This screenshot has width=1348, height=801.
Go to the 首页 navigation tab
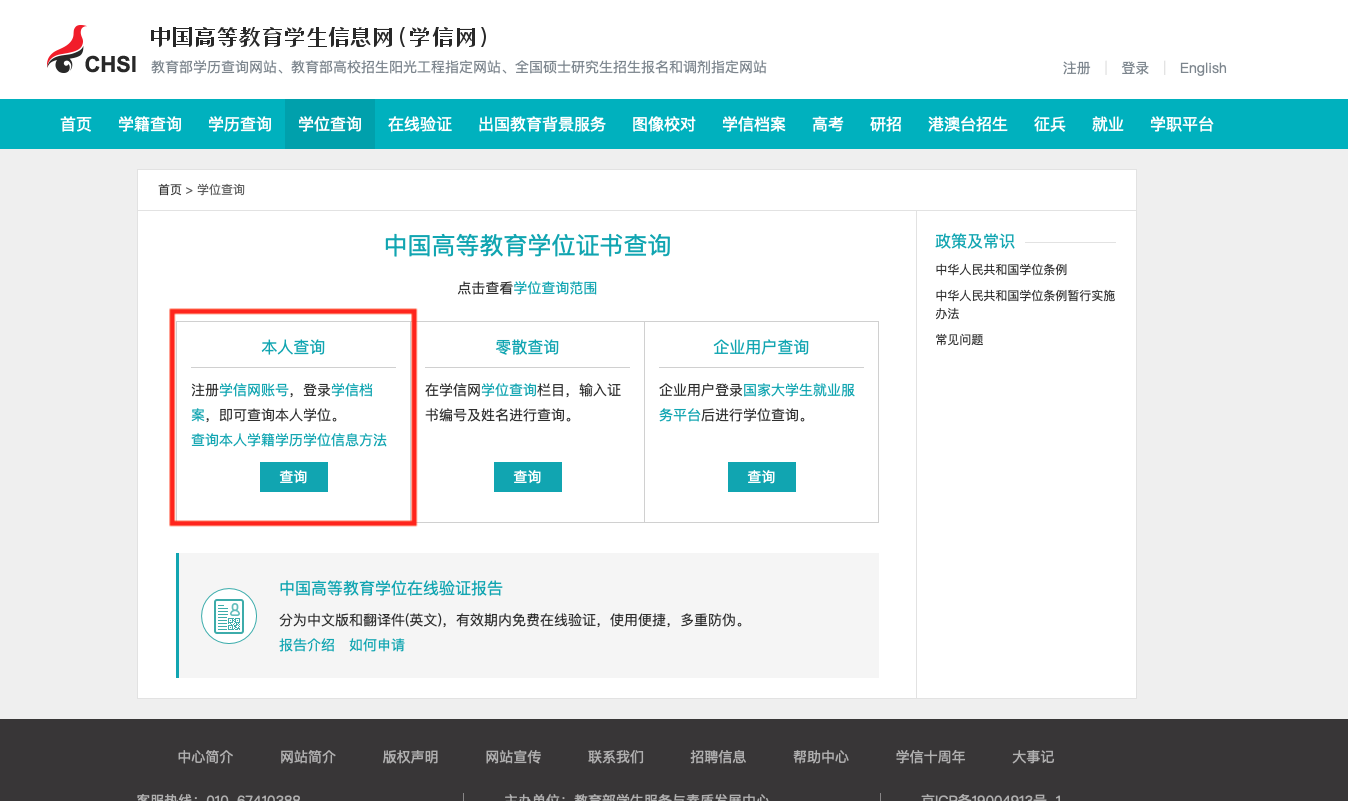pos(76,124)
